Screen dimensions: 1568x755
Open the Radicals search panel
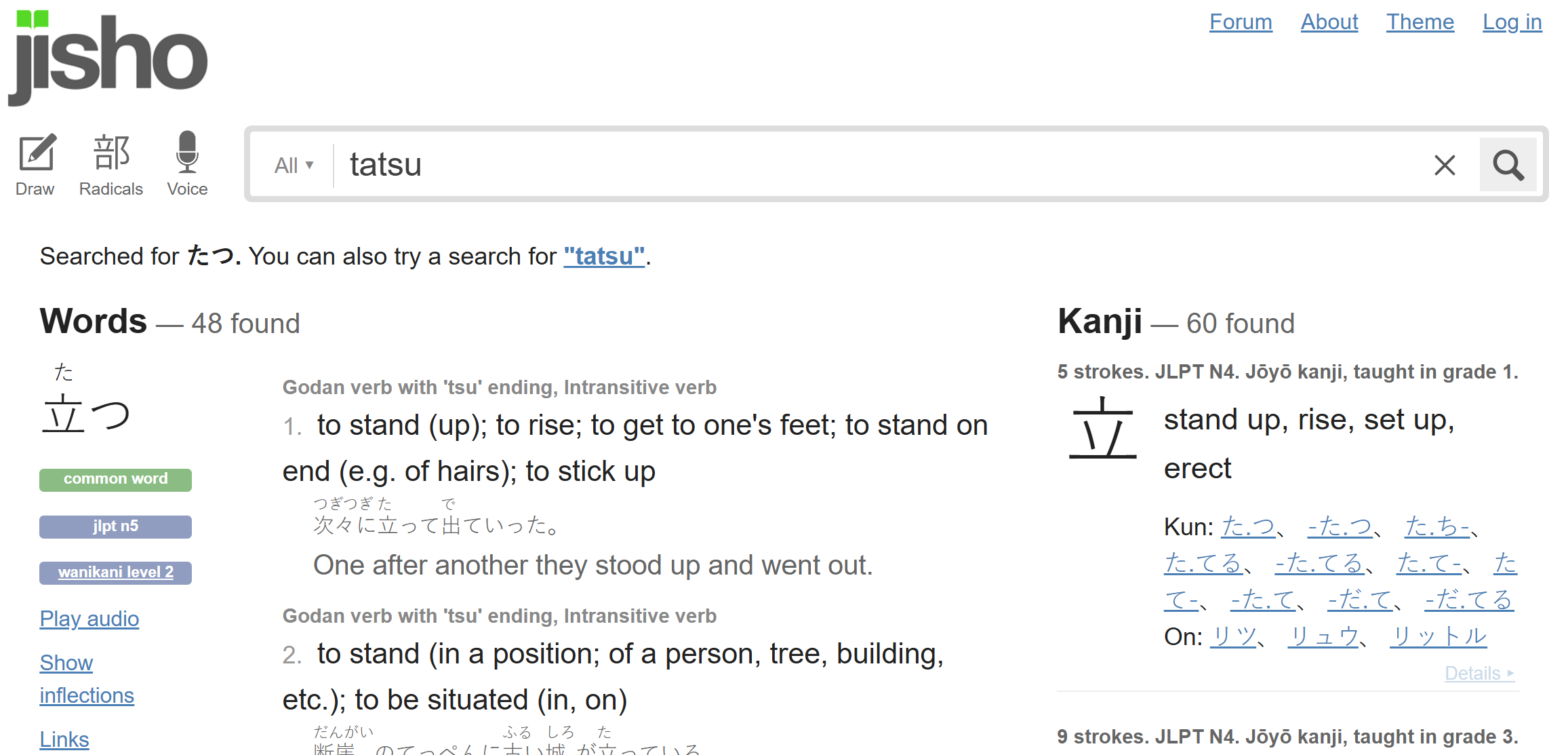click(111, 165)
